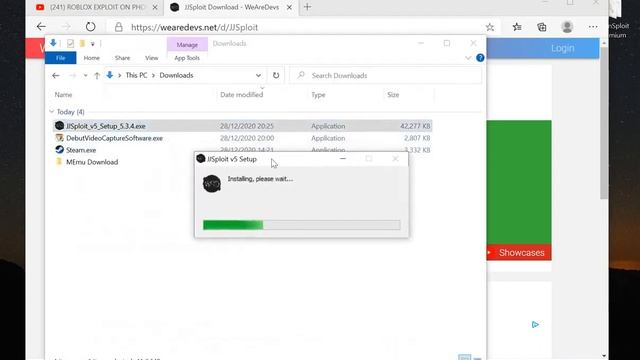Add this page to favorites with the star
This screenshot has height=360, width=640.
(490, 27)
